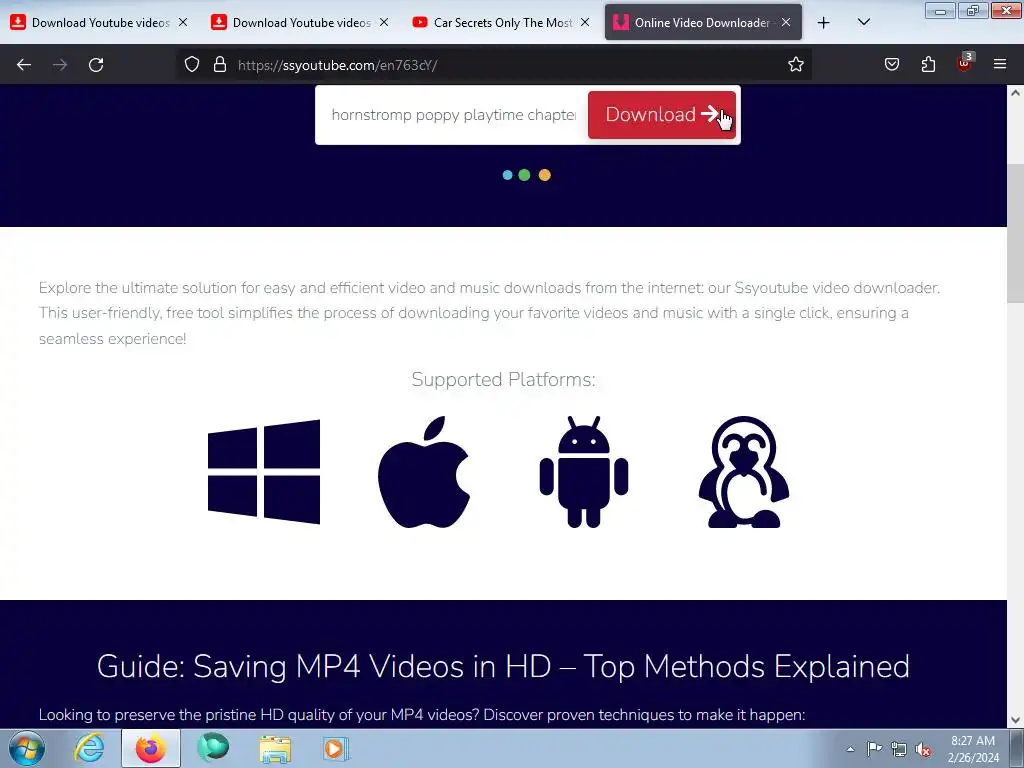The height and width of the screenshot is (768, 1024).
Task: Click the site security padlock icon
Action: click(x=220, y=65)
